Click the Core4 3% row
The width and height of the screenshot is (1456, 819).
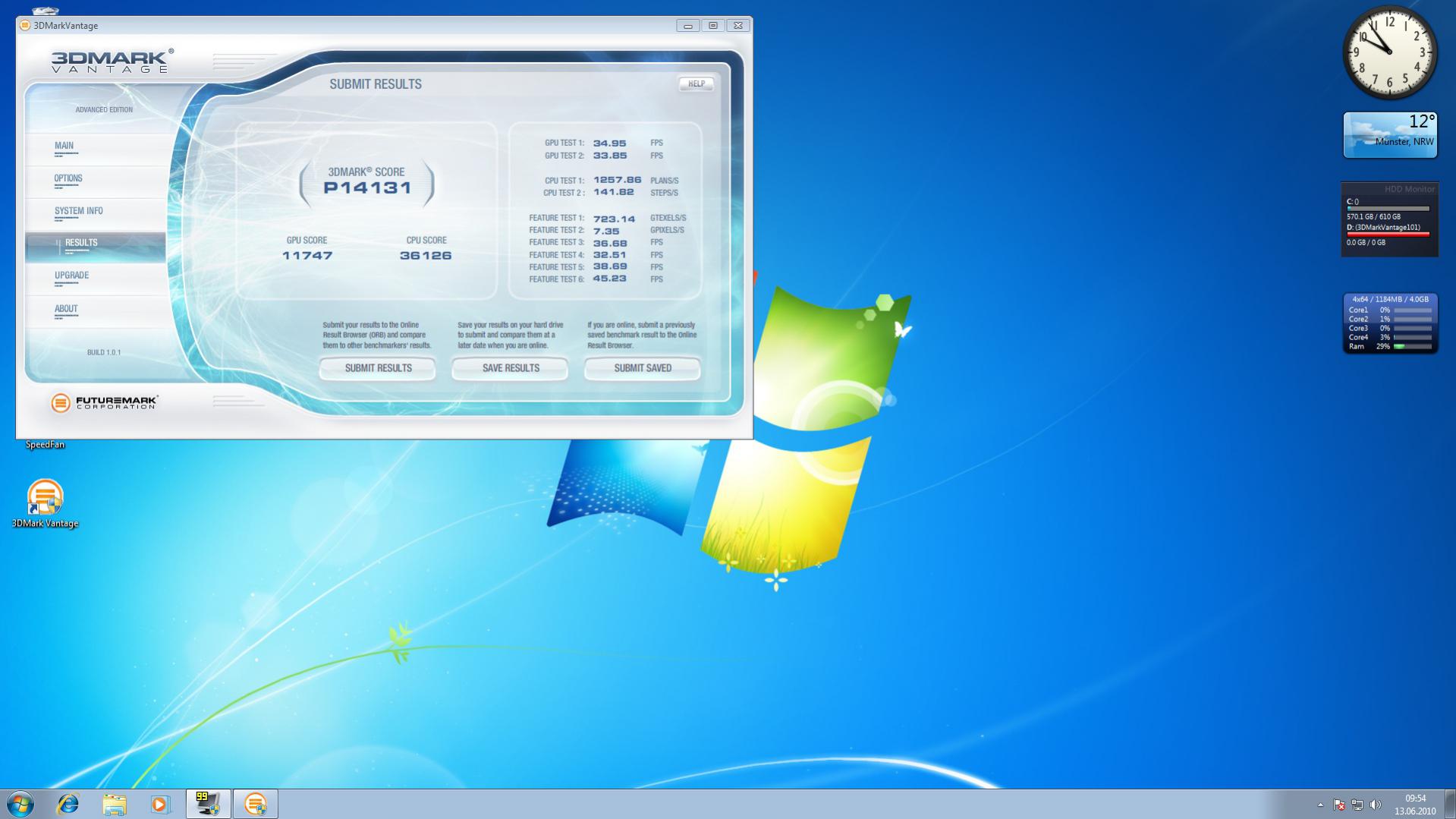[1390, 337]
